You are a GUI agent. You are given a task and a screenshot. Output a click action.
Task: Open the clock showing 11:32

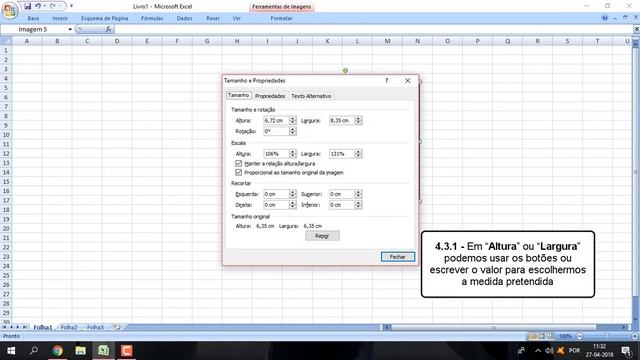pos(600,351)
